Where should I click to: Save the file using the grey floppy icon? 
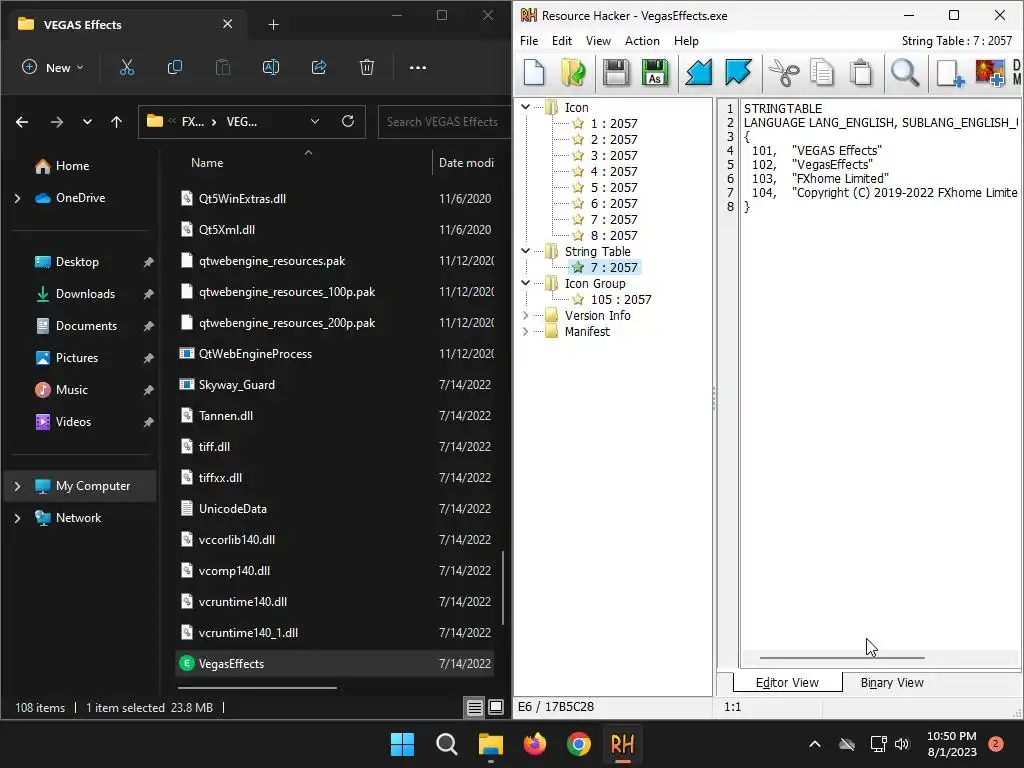(616, 72)
